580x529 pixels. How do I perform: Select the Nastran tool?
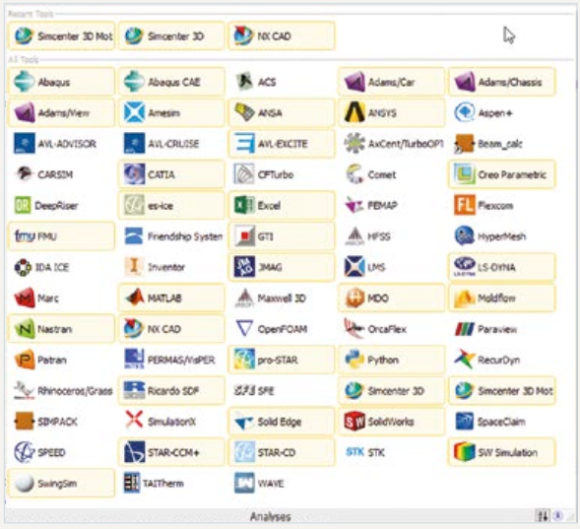pyautogui.click(x=61, y=329)
